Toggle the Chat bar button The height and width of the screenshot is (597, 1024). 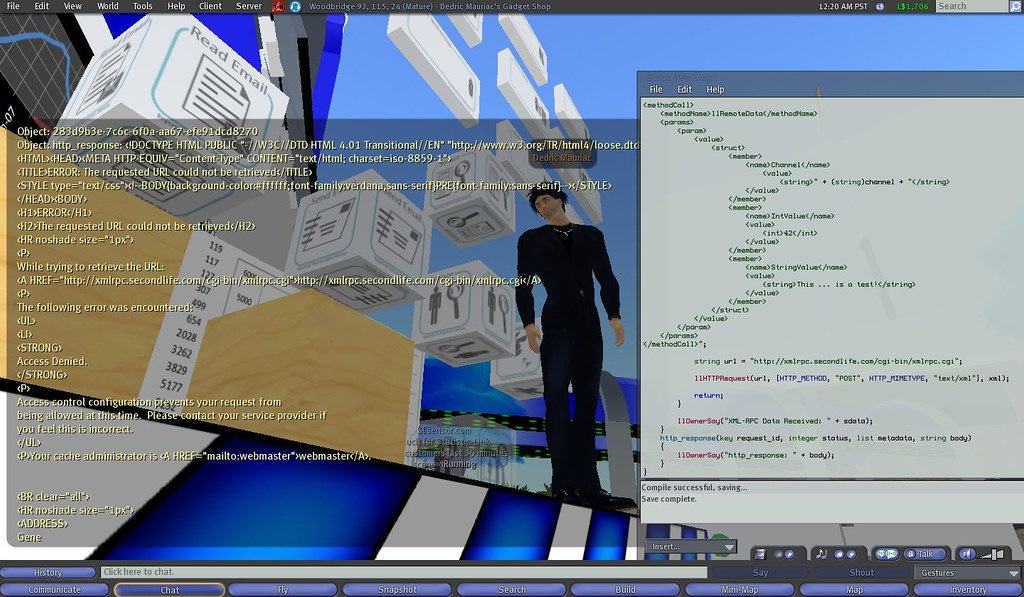[x=169, y=590]
